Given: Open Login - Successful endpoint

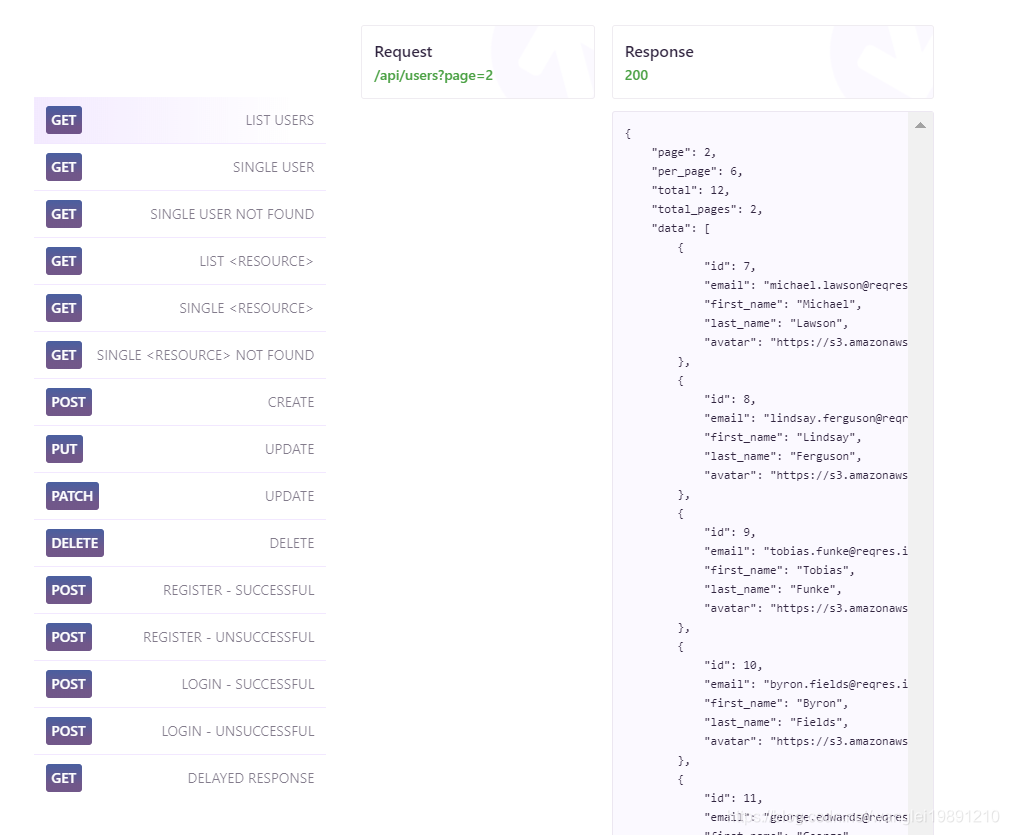Looking at the screenshot, I should pos(180,684).
